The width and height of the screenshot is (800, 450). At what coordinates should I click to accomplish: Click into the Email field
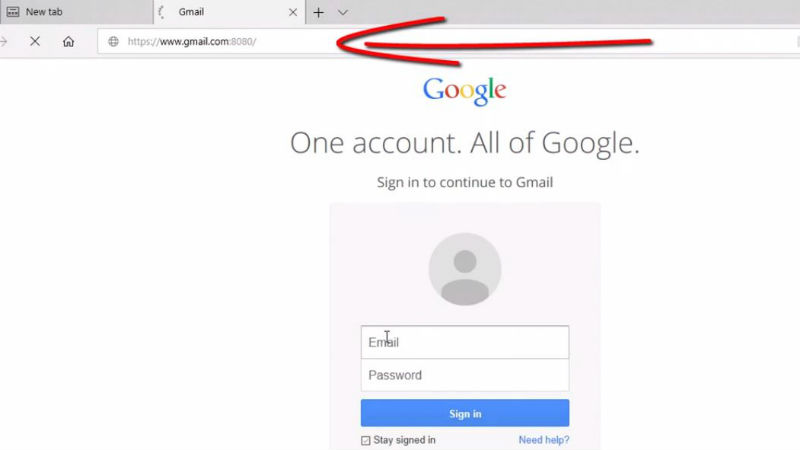pos(465,342)
